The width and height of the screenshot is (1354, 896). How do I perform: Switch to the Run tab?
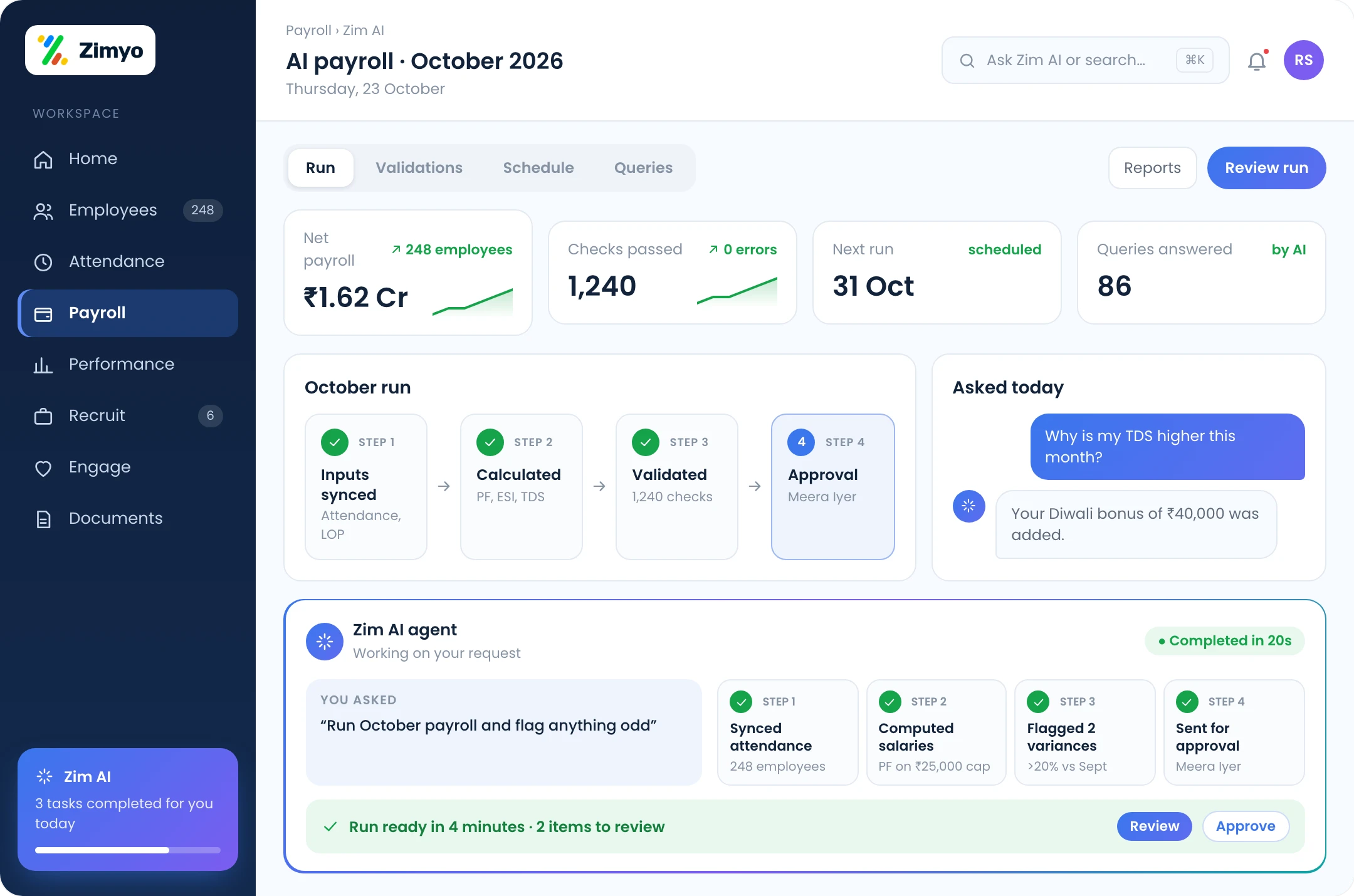pos(320,167)
